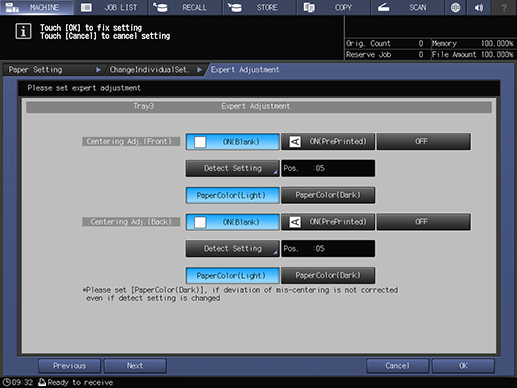Click the Orig. Count value
This screenshot has width=517, height=388.
coord(421,43)
